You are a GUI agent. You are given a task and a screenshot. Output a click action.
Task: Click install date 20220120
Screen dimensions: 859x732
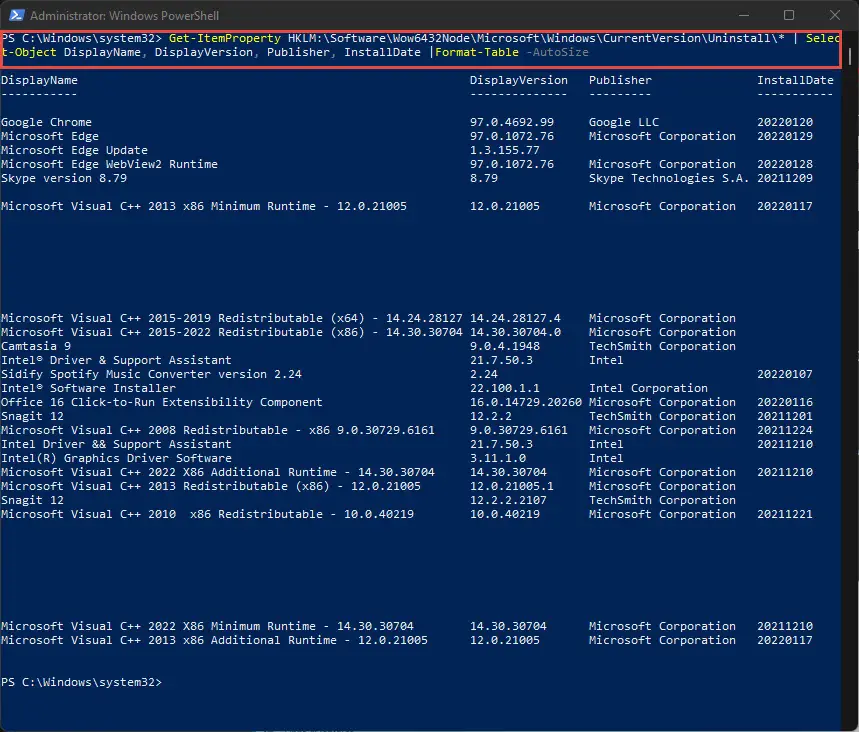click(x=785, y=122)
